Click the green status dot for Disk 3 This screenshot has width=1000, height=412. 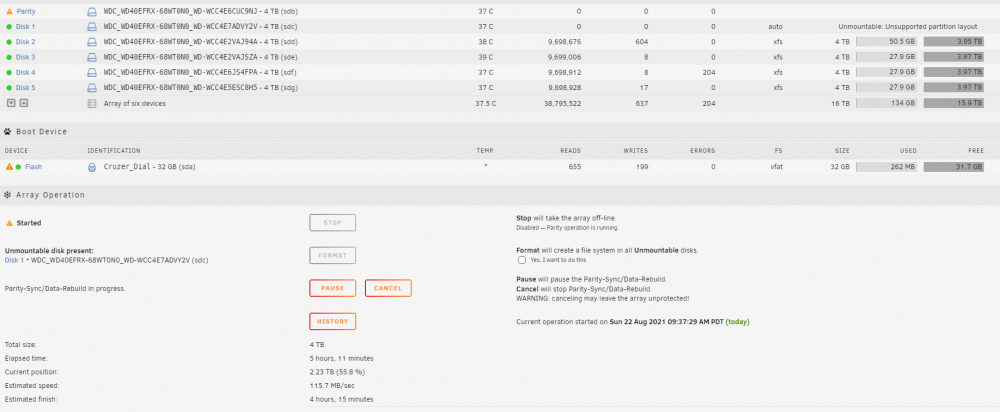pyautogui.click(x=9, y=57)
